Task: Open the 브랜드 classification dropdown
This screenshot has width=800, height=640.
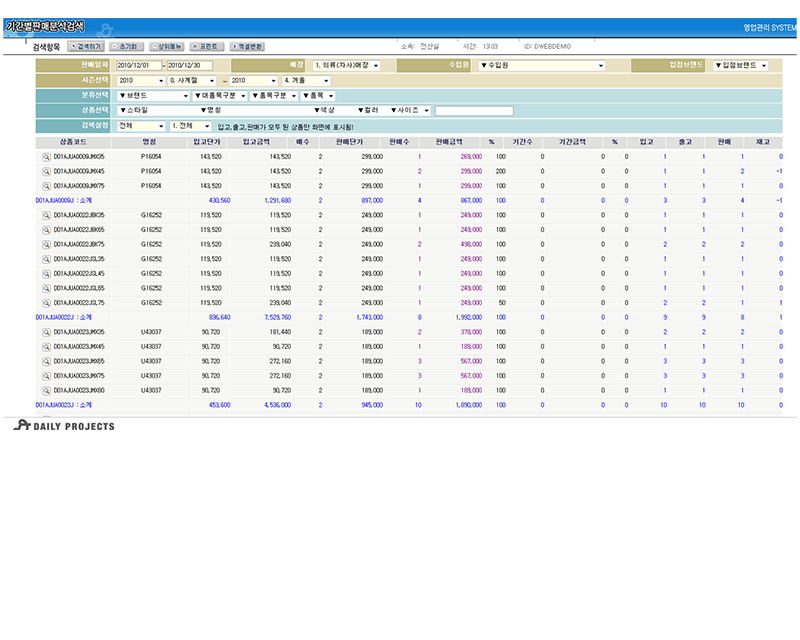Action: (152, 96)
